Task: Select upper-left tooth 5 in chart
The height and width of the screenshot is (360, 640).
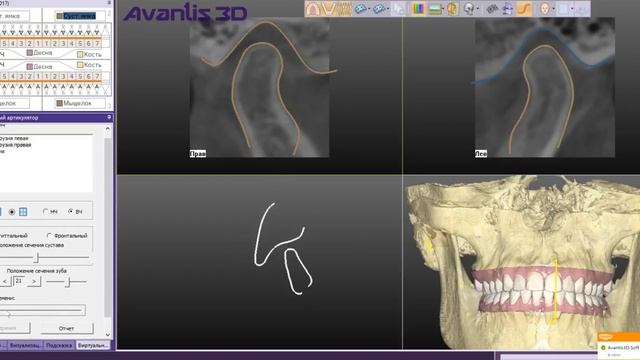Action: click(x=4, y=43)
